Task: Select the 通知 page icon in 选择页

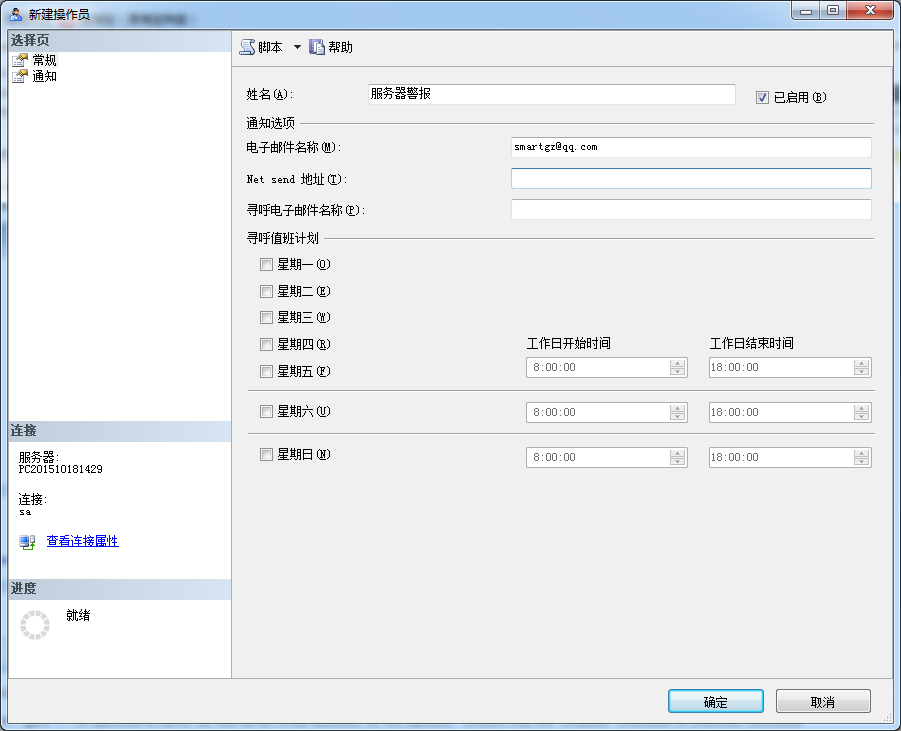Action: (x=20, y=76)
